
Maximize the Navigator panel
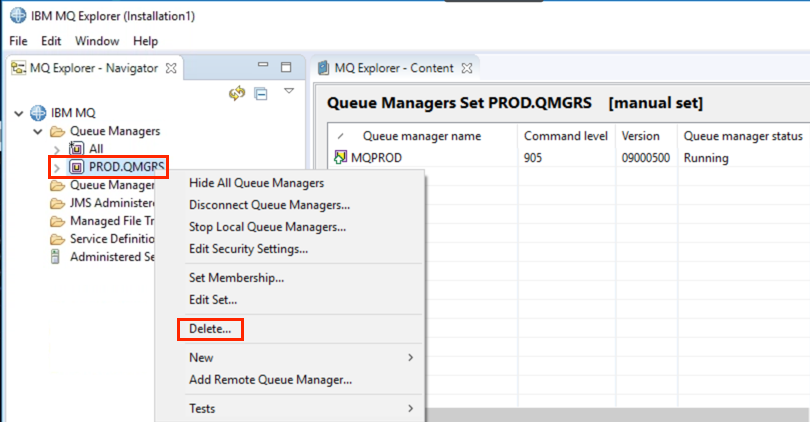coord(286,67)
